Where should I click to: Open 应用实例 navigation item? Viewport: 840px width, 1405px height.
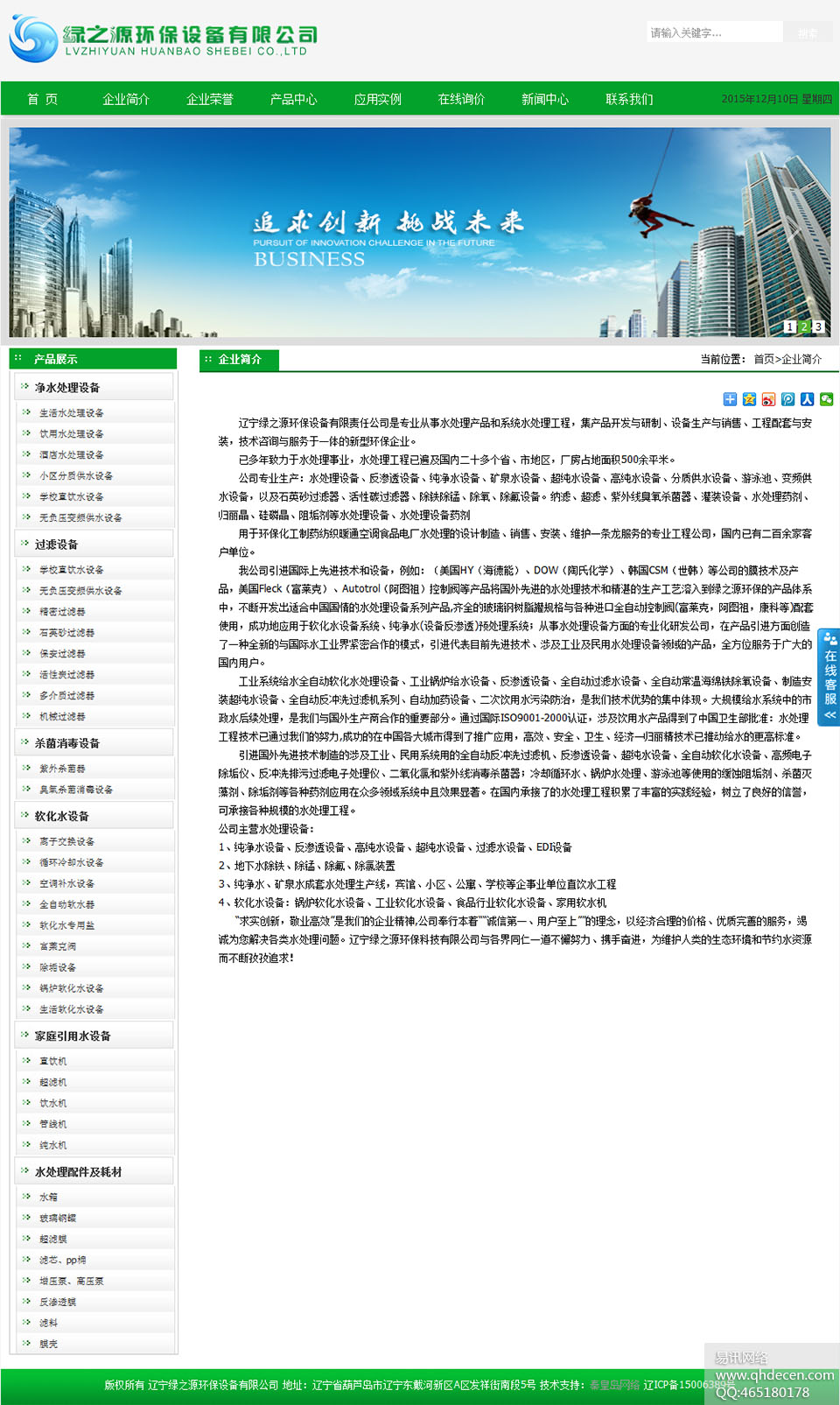coord(378,99)
